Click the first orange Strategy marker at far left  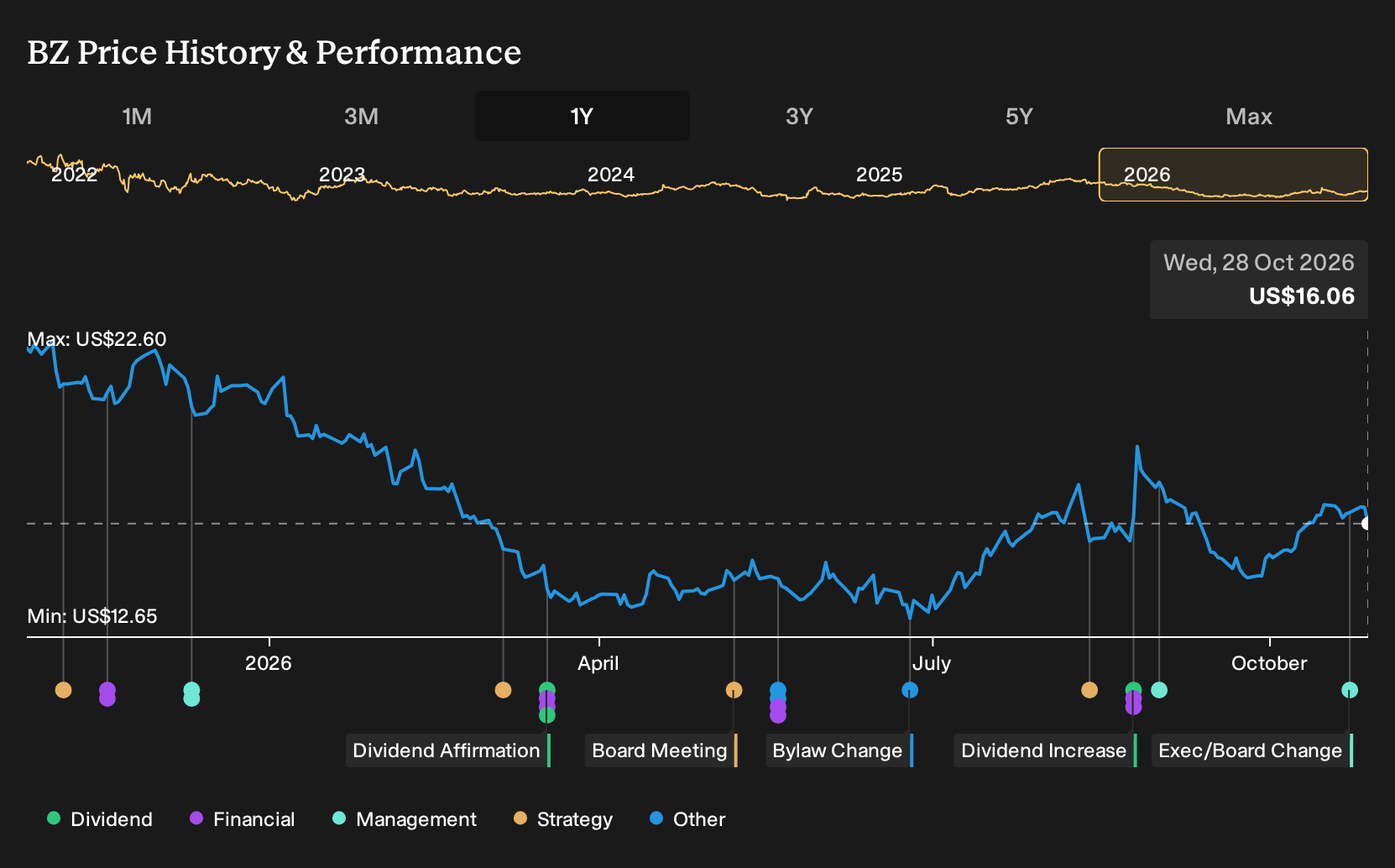point(63,690)
